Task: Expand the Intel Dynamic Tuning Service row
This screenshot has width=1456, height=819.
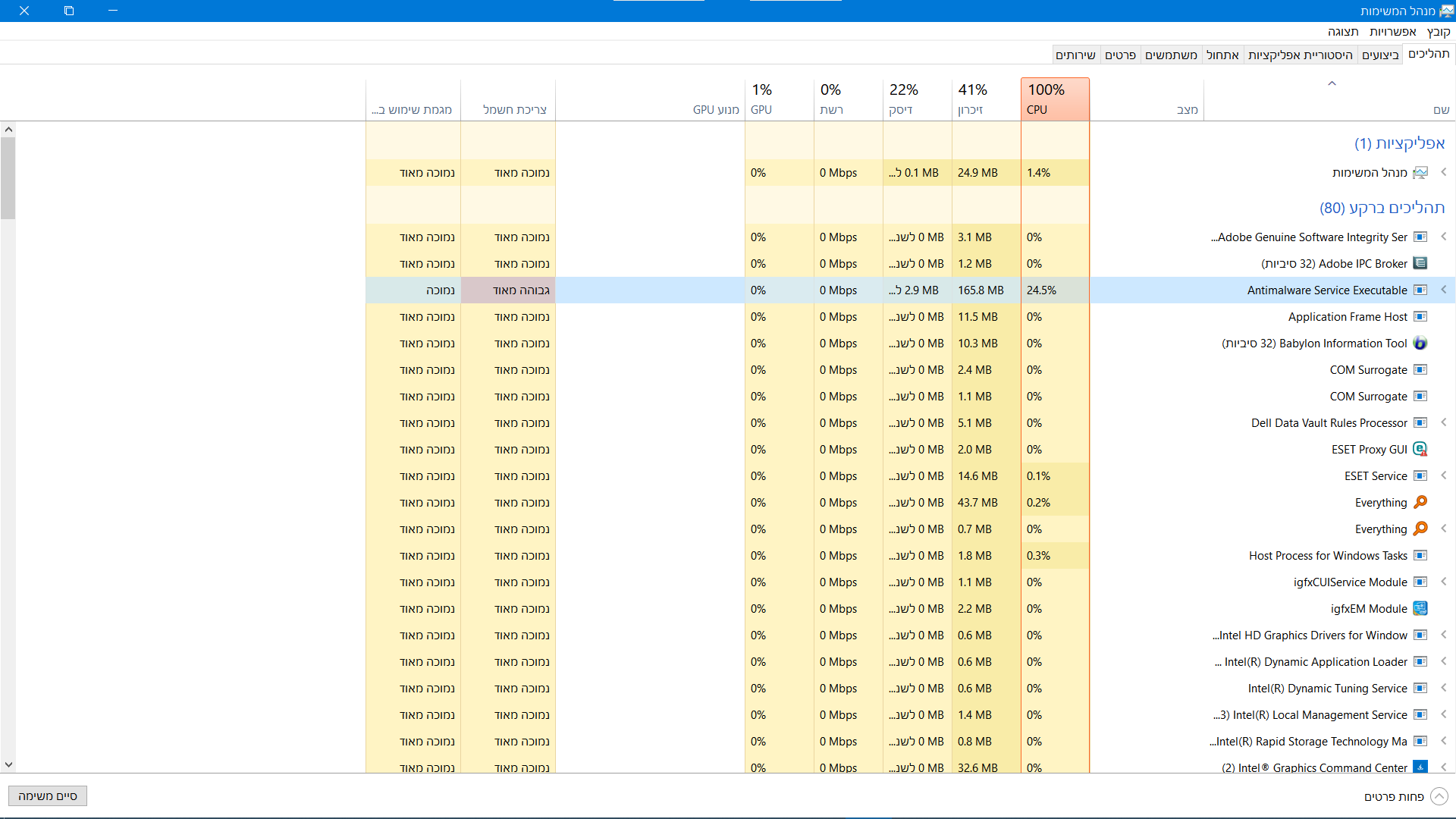Action: [x=1444, y=688]
